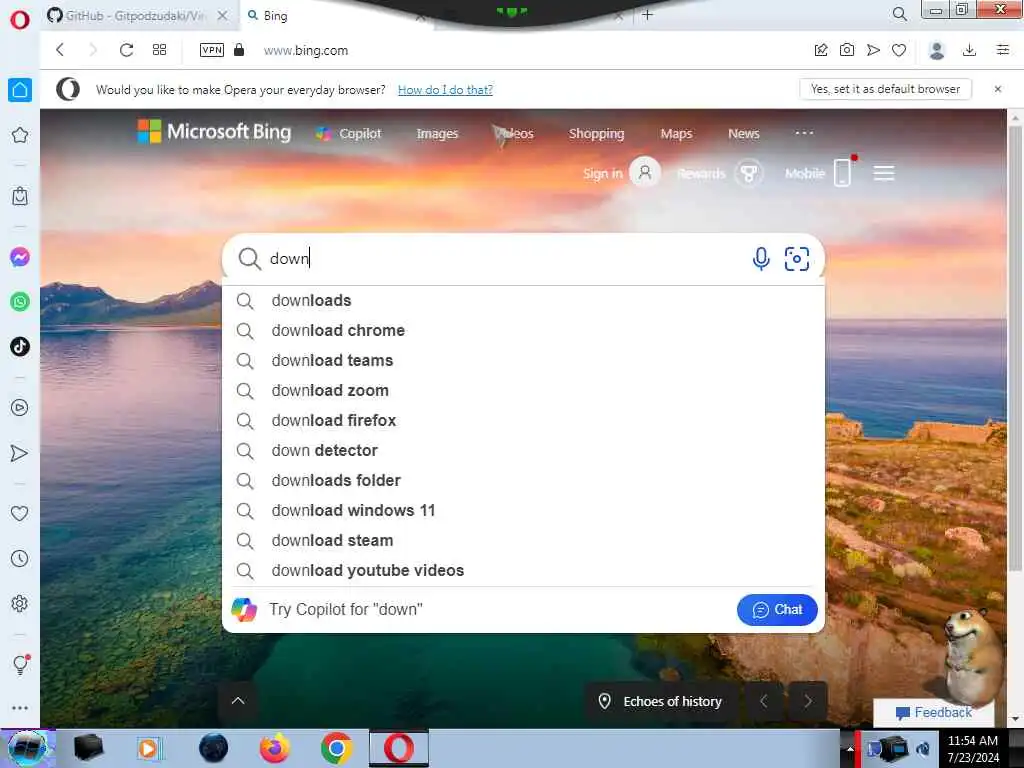This screenshot has width=1024, height=768.
Task: Open sidebar three-dot more options
Action: click(x=20, y=708)
